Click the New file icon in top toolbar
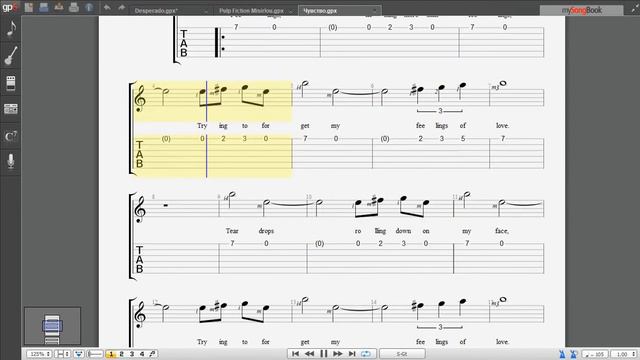 click(x=29, y=7)
